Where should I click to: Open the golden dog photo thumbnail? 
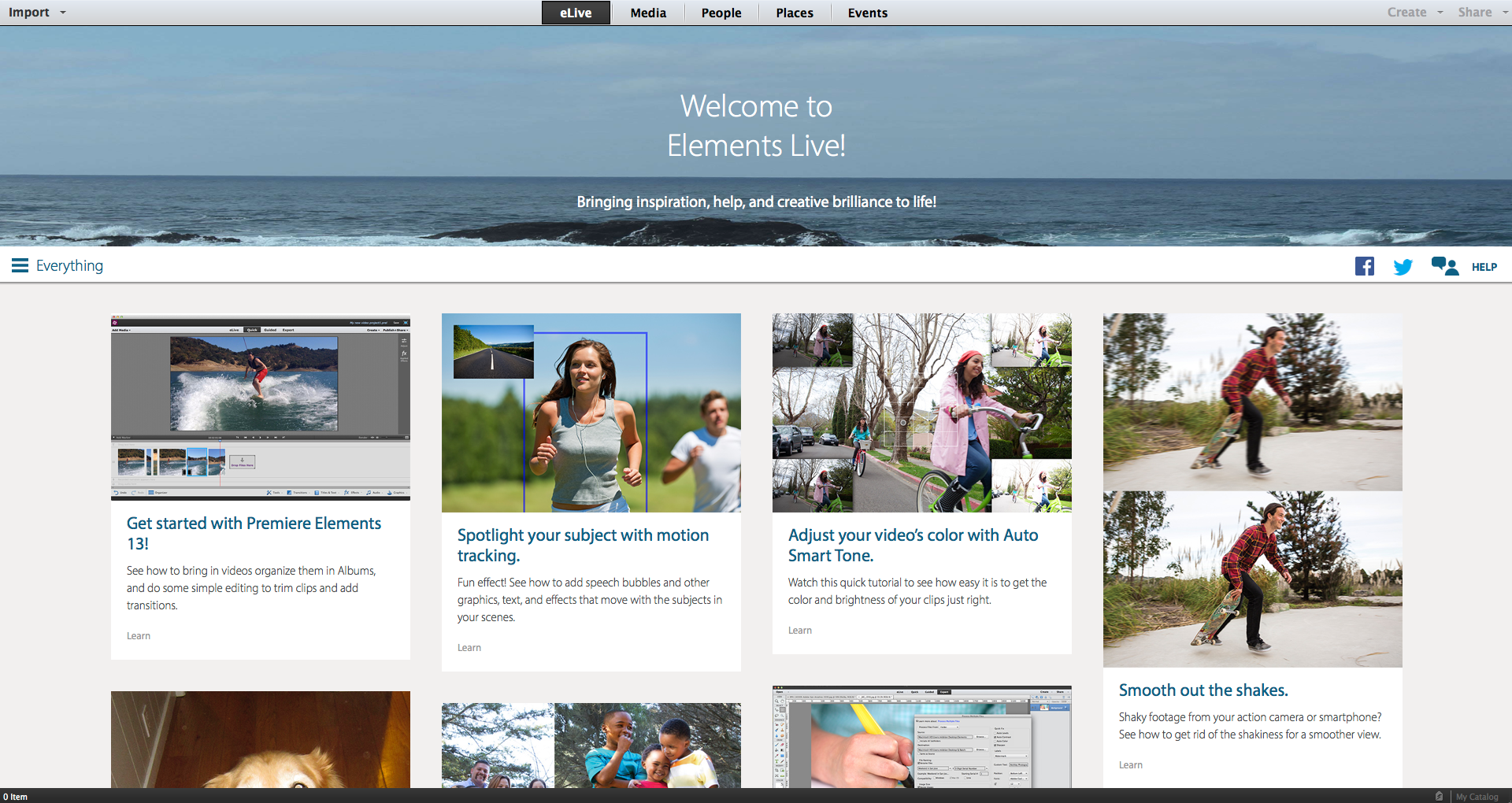[261, 739]
